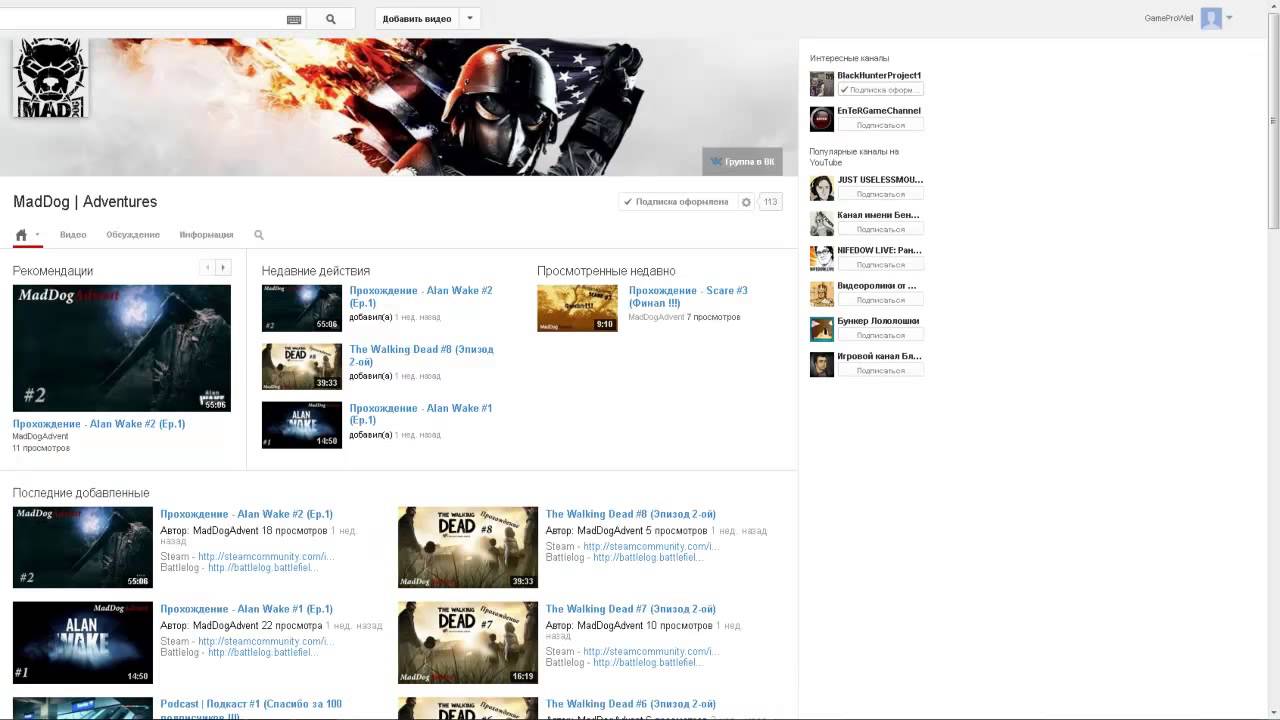Subscribe to EnTeRGameChannel

tap(881, 125)
